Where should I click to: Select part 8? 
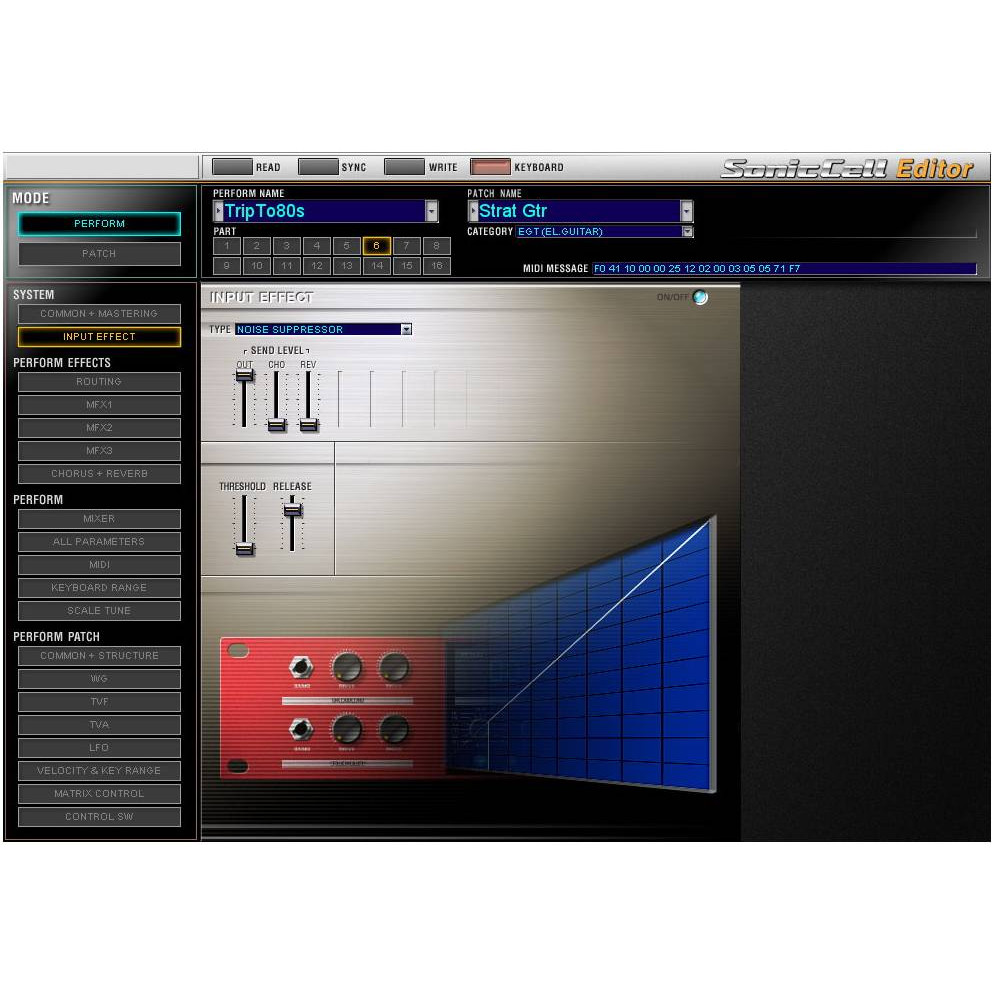pyautogui.click(x=437, y=246)
